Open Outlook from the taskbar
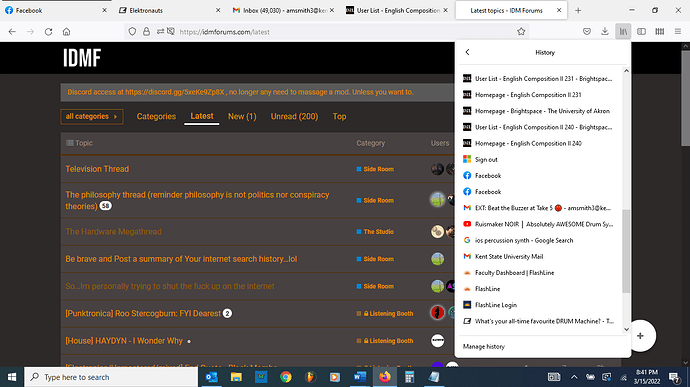The height and width of the screenshot is (387, 690). click(212, 377)
